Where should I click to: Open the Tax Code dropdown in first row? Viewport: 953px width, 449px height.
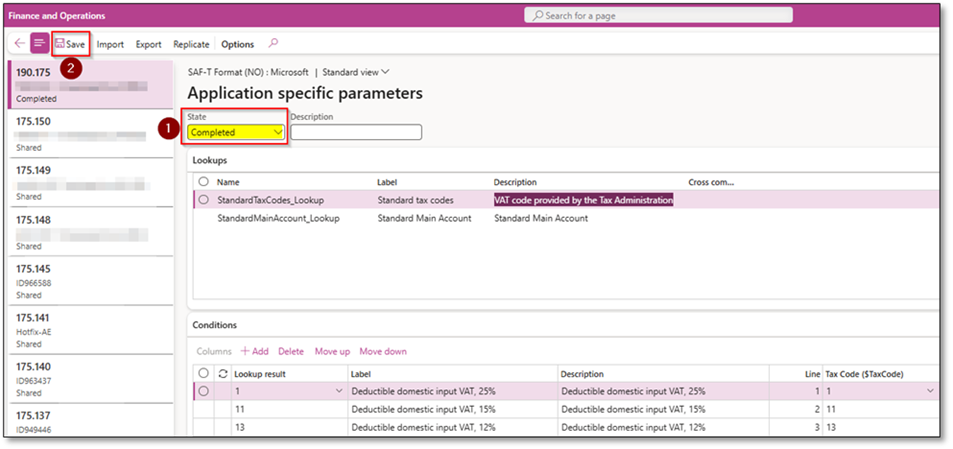[x=931, y=391]
